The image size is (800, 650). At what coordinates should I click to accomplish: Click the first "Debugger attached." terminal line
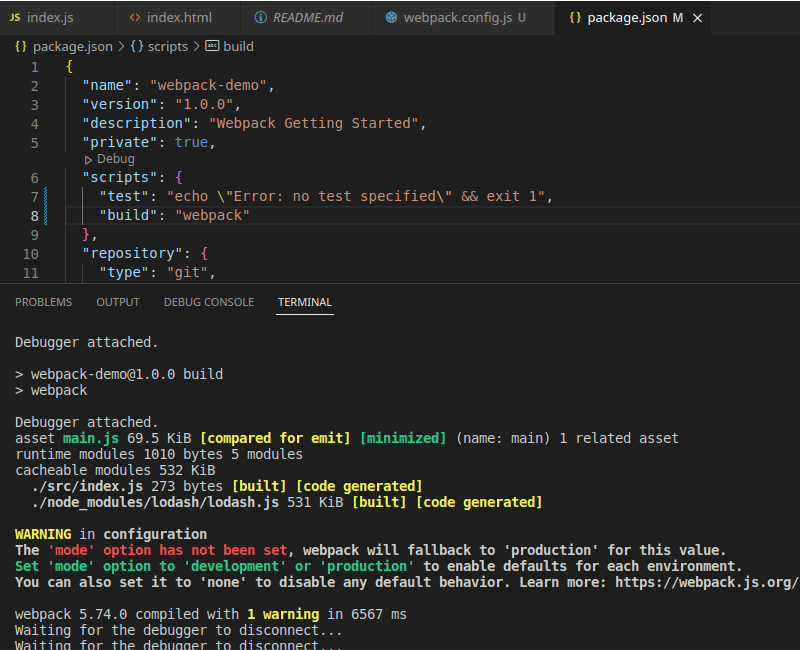(87, 342)
